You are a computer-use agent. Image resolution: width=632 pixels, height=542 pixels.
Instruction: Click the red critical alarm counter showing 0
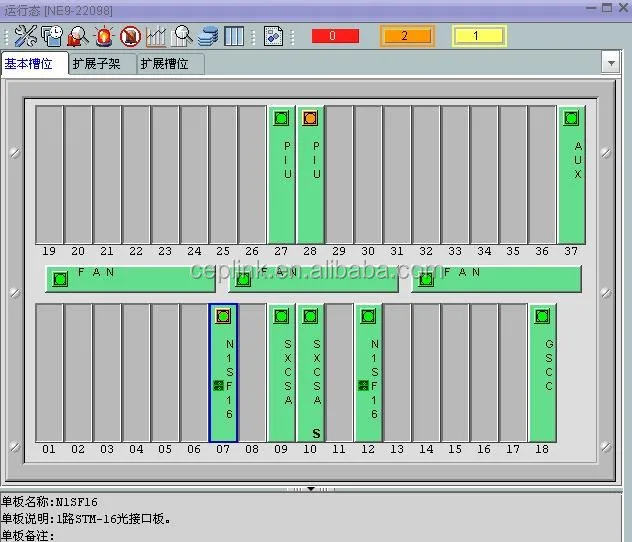tap(335, 36)
